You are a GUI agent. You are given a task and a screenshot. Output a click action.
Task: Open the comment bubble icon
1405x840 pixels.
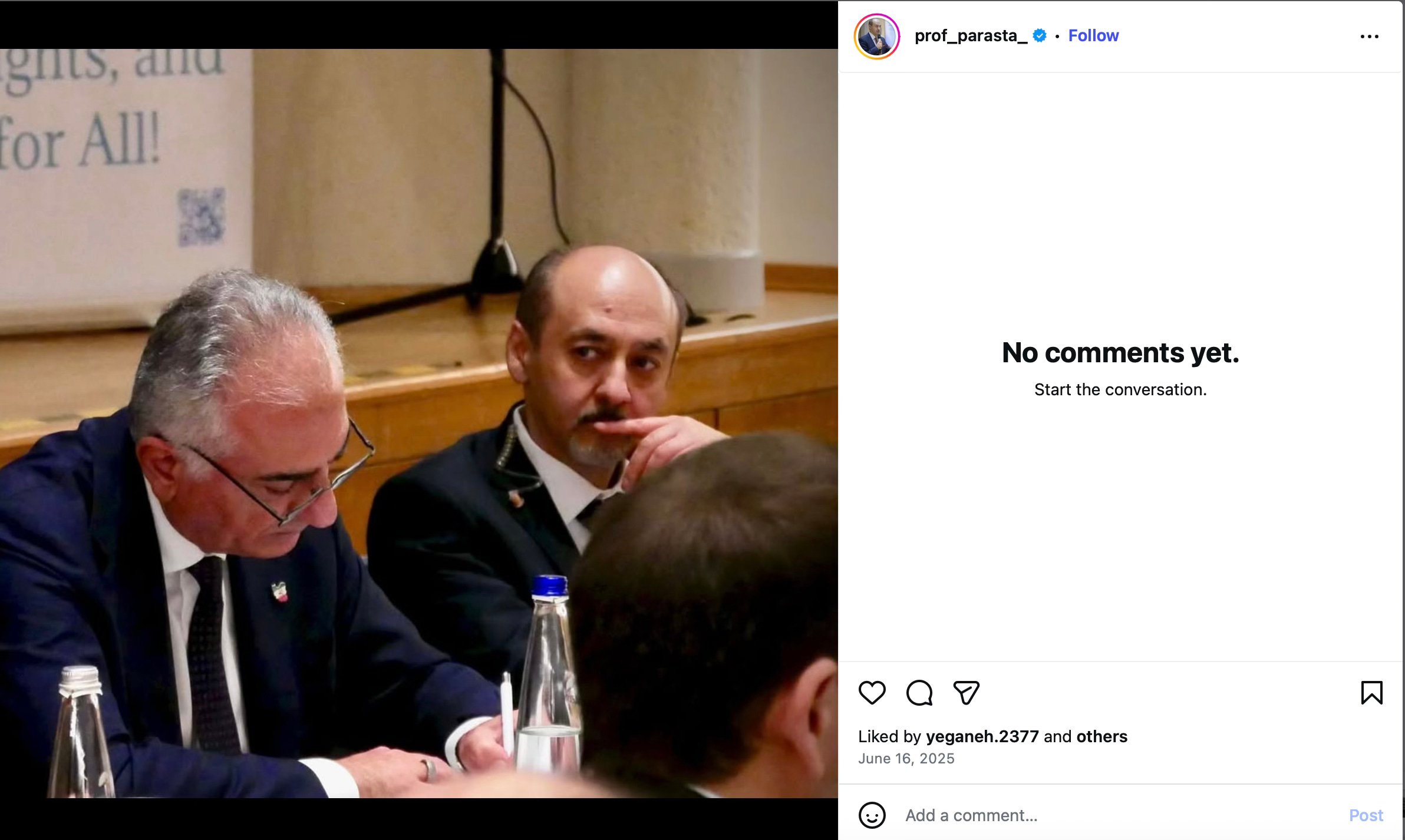click(919, 693)
